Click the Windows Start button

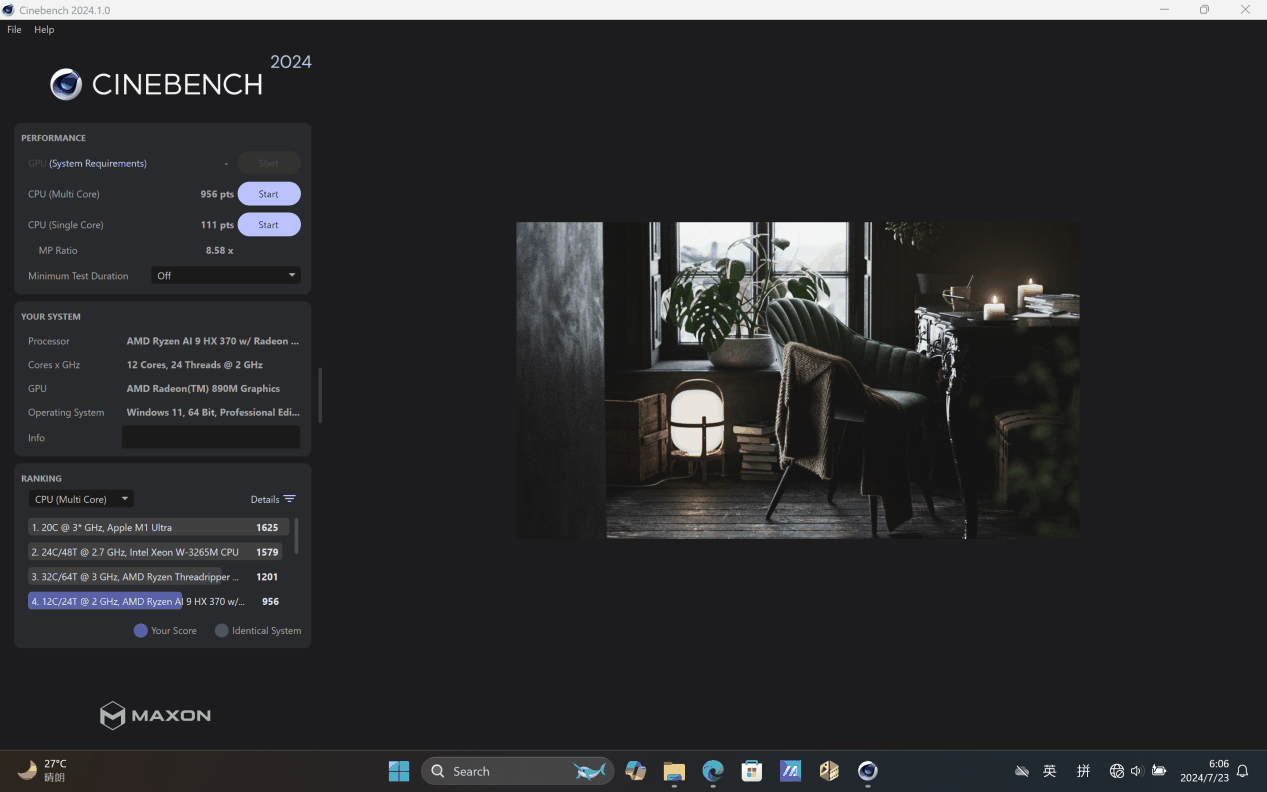click(399, 771)
